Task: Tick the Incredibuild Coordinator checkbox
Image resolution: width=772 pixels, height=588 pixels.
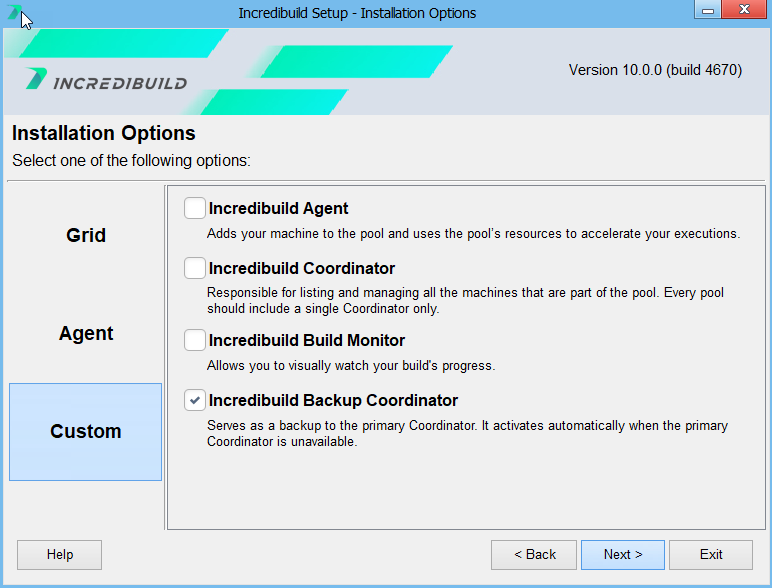Action: coord(195,269)
